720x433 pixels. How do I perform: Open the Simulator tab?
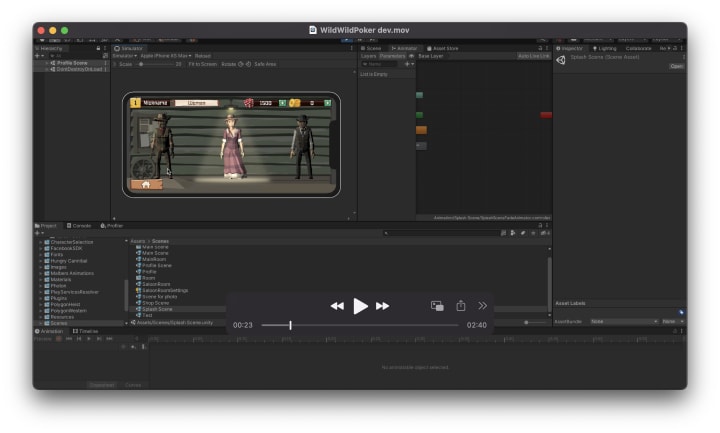[x=129, y=48]
